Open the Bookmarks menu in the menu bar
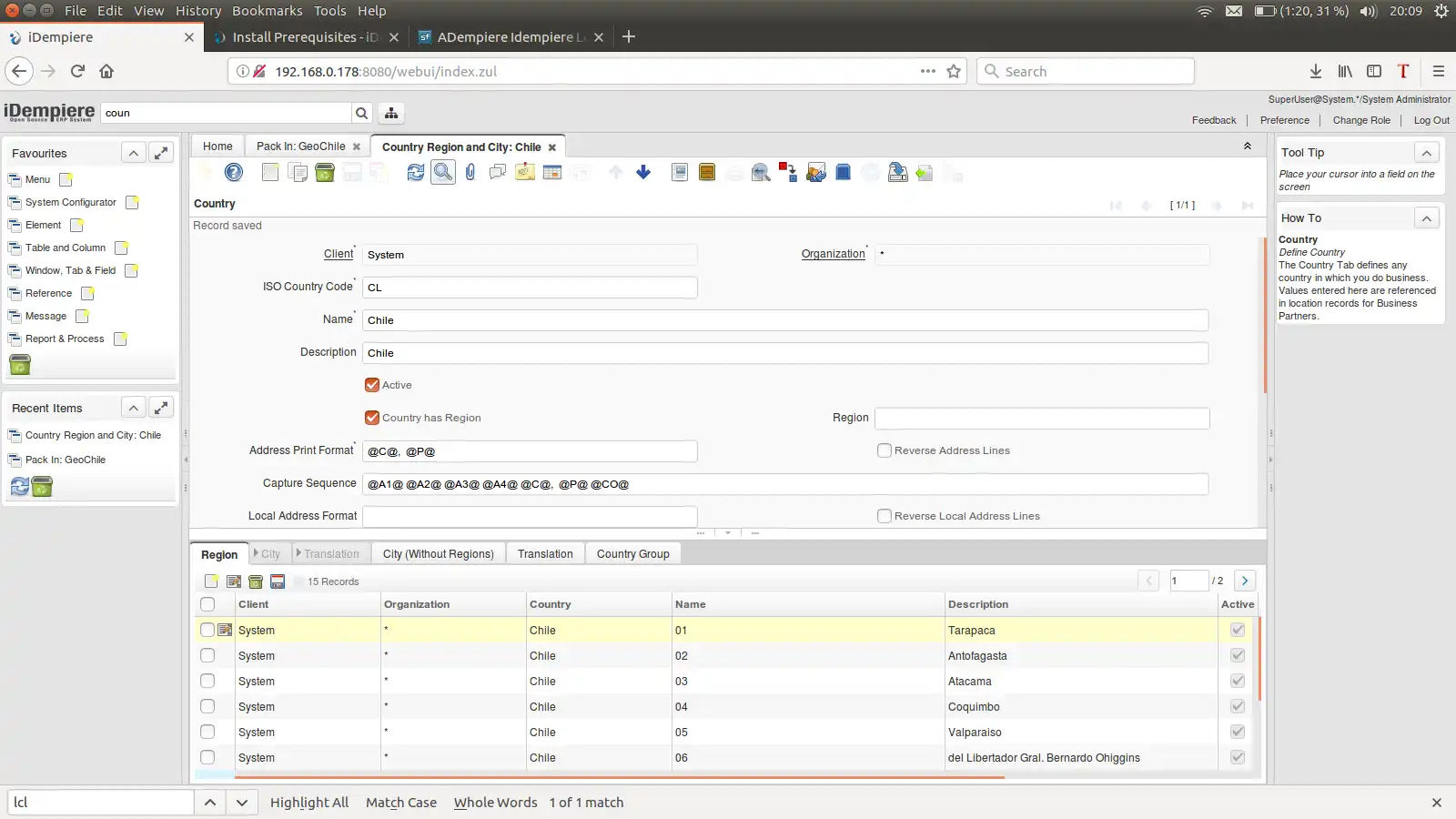This screenshot has width=1456, height=819. pos(268,11)
